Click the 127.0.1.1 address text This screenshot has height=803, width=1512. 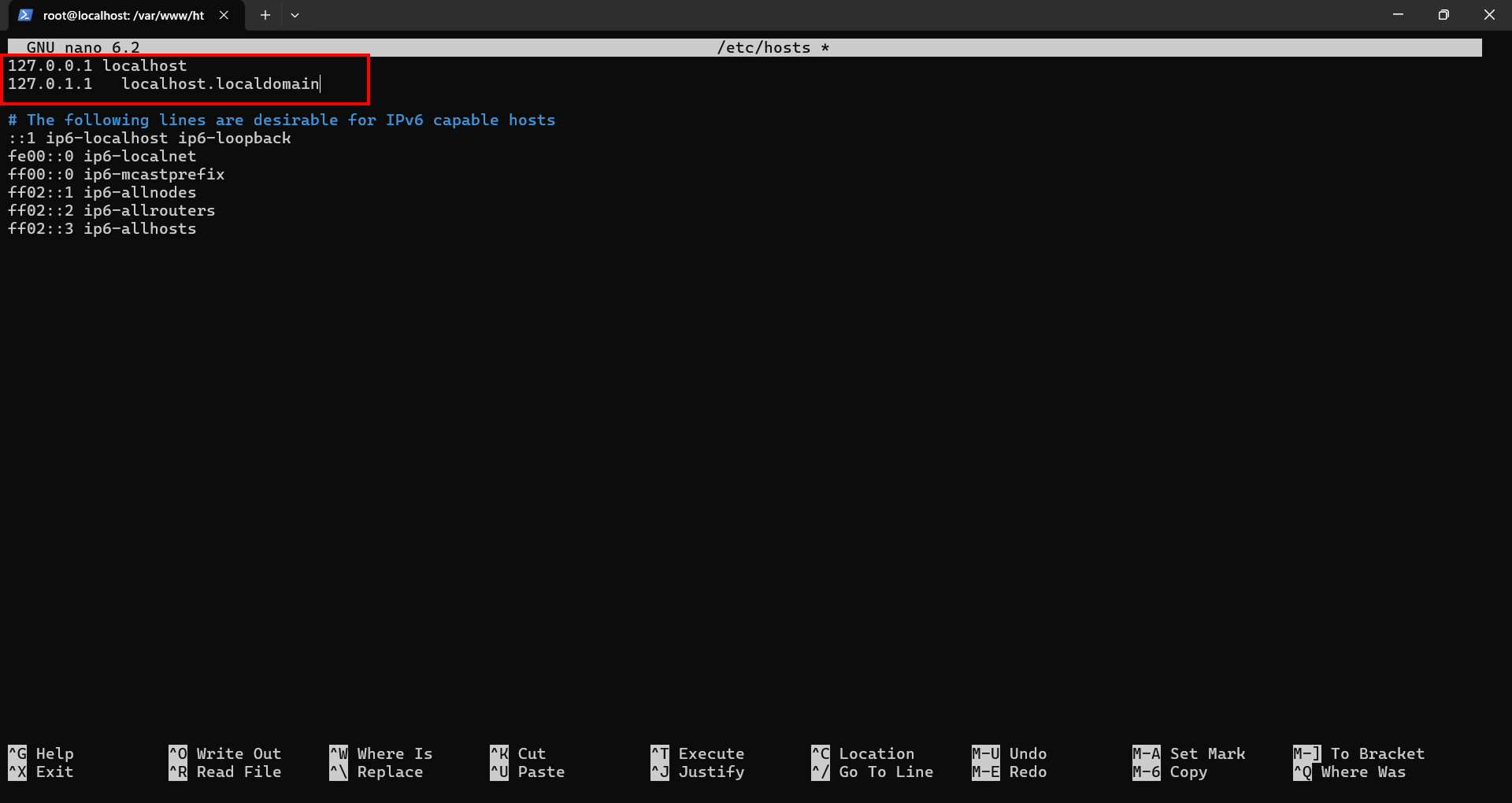pos(50,83)
